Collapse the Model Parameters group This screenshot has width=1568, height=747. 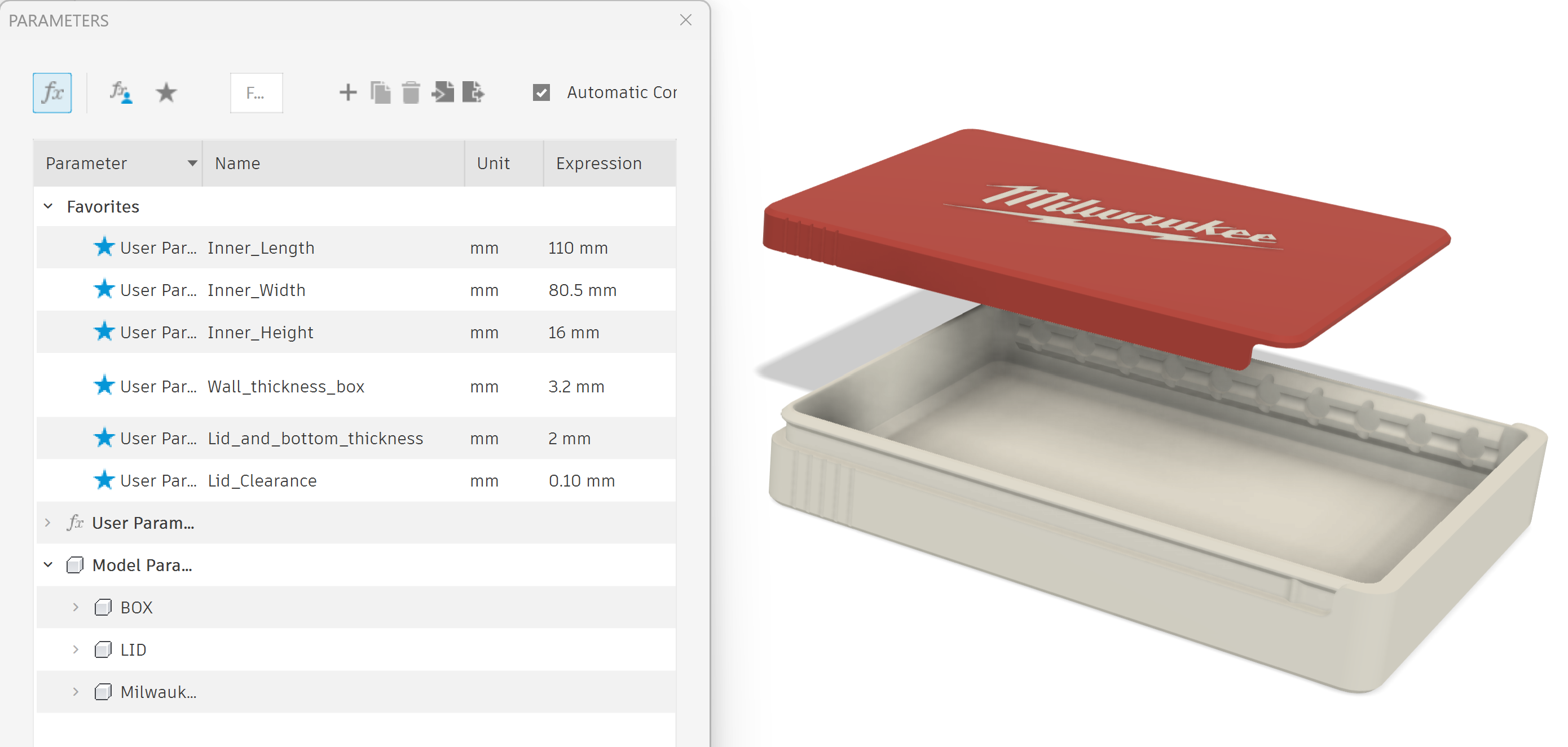(x=48, y=565)
